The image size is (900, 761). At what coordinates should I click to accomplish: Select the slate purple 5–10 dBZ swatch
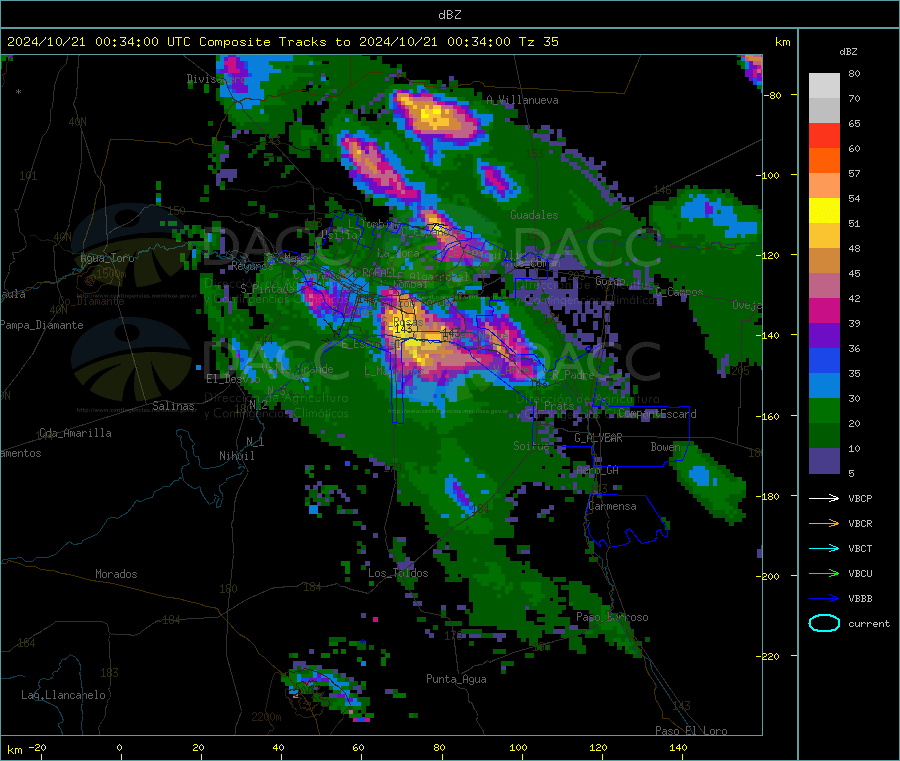pyautogui.click(x=824, y=460)
